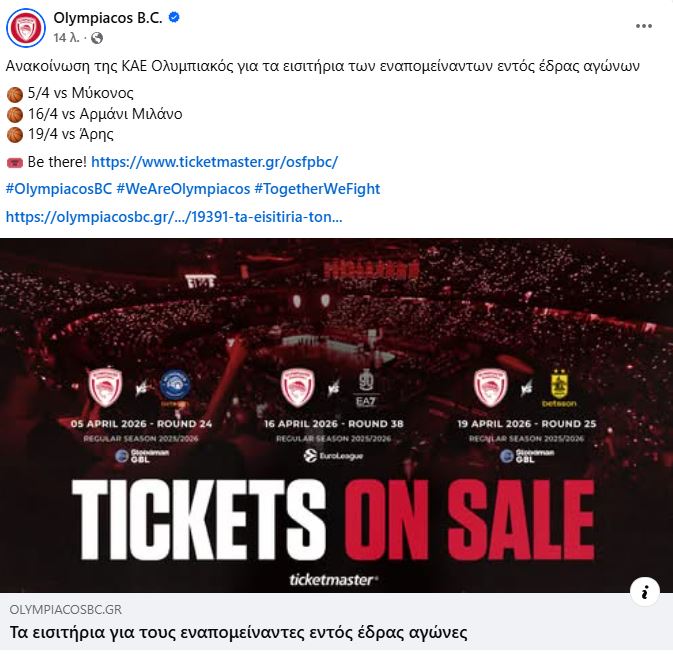This screenshot has width=673, height=654.
Task: Open the 14 λ. post timestamp
Action: click(67, 38)
